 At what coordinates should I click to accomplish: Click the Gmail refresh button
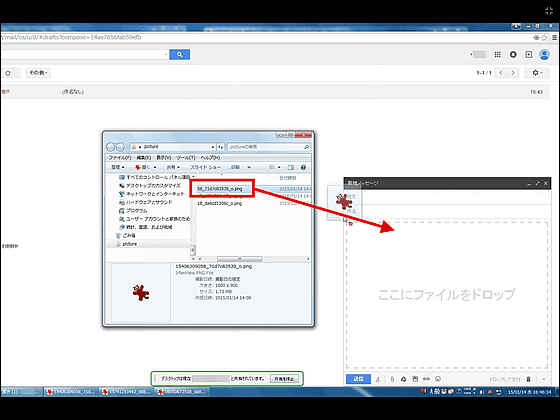click(8, 73)
